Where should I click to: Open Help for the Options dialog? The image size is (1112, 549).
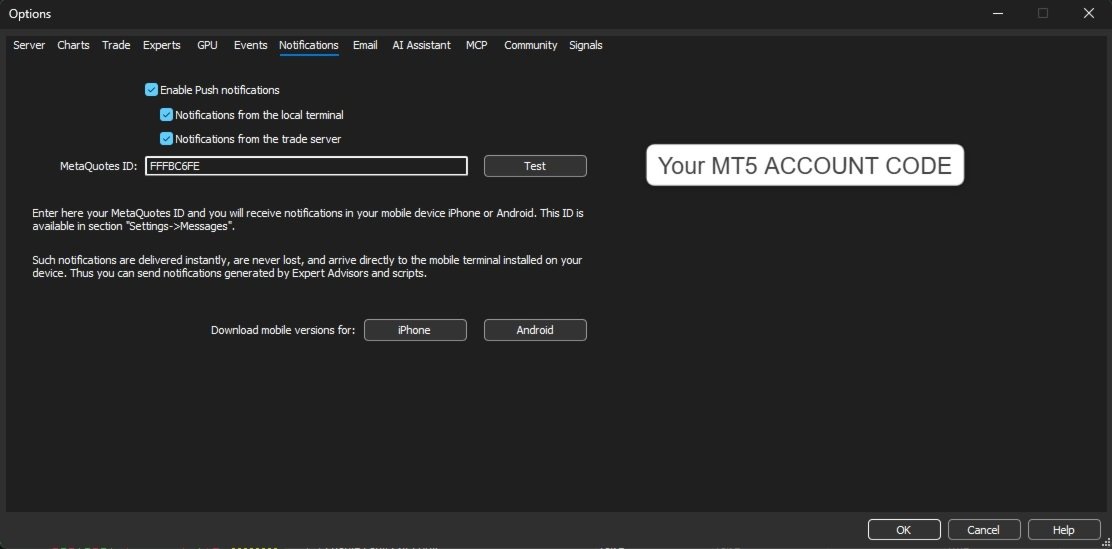[x=1064, y=530]
